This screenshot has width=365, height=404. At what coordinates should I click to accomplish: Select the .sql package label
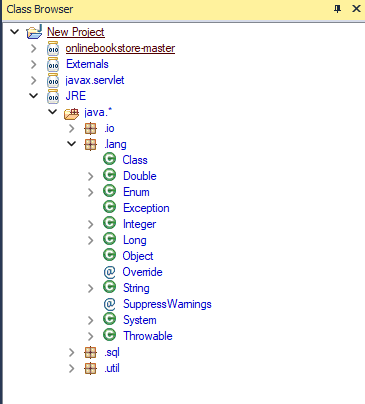tap(112, 352)
